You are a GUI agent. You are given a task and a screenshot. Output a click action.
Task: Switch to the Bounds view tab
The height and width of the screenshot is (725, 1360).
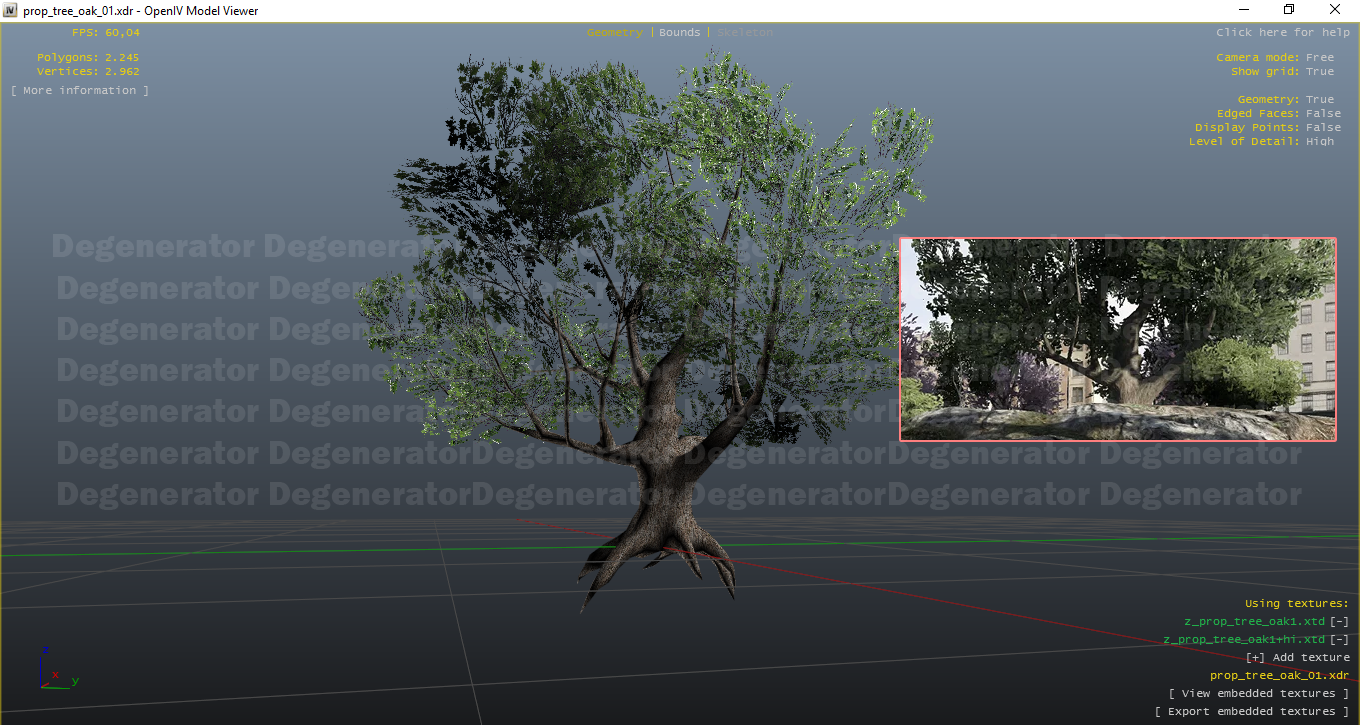[x=680, y=33]
